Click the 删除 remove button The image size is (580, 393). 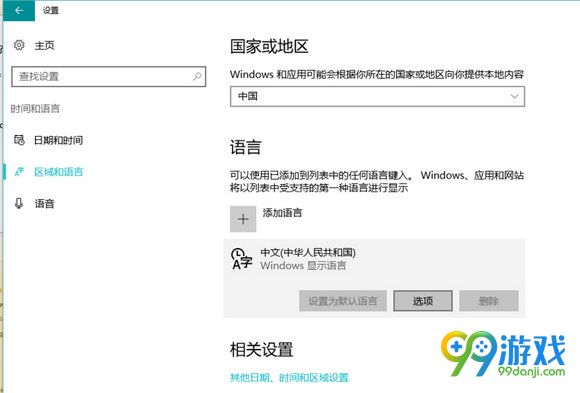489,301
